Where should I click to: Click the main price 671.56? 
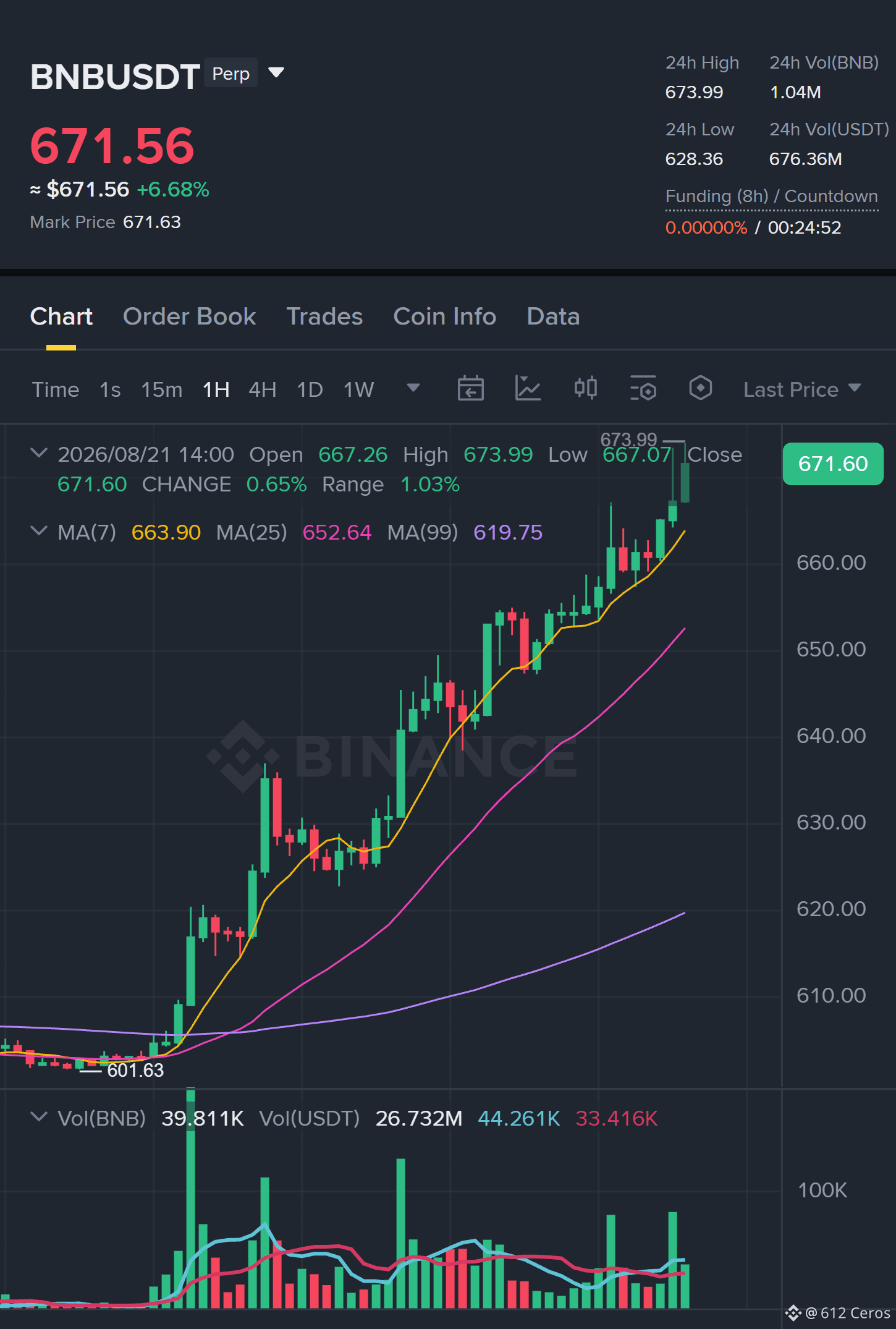click(112, 146)
